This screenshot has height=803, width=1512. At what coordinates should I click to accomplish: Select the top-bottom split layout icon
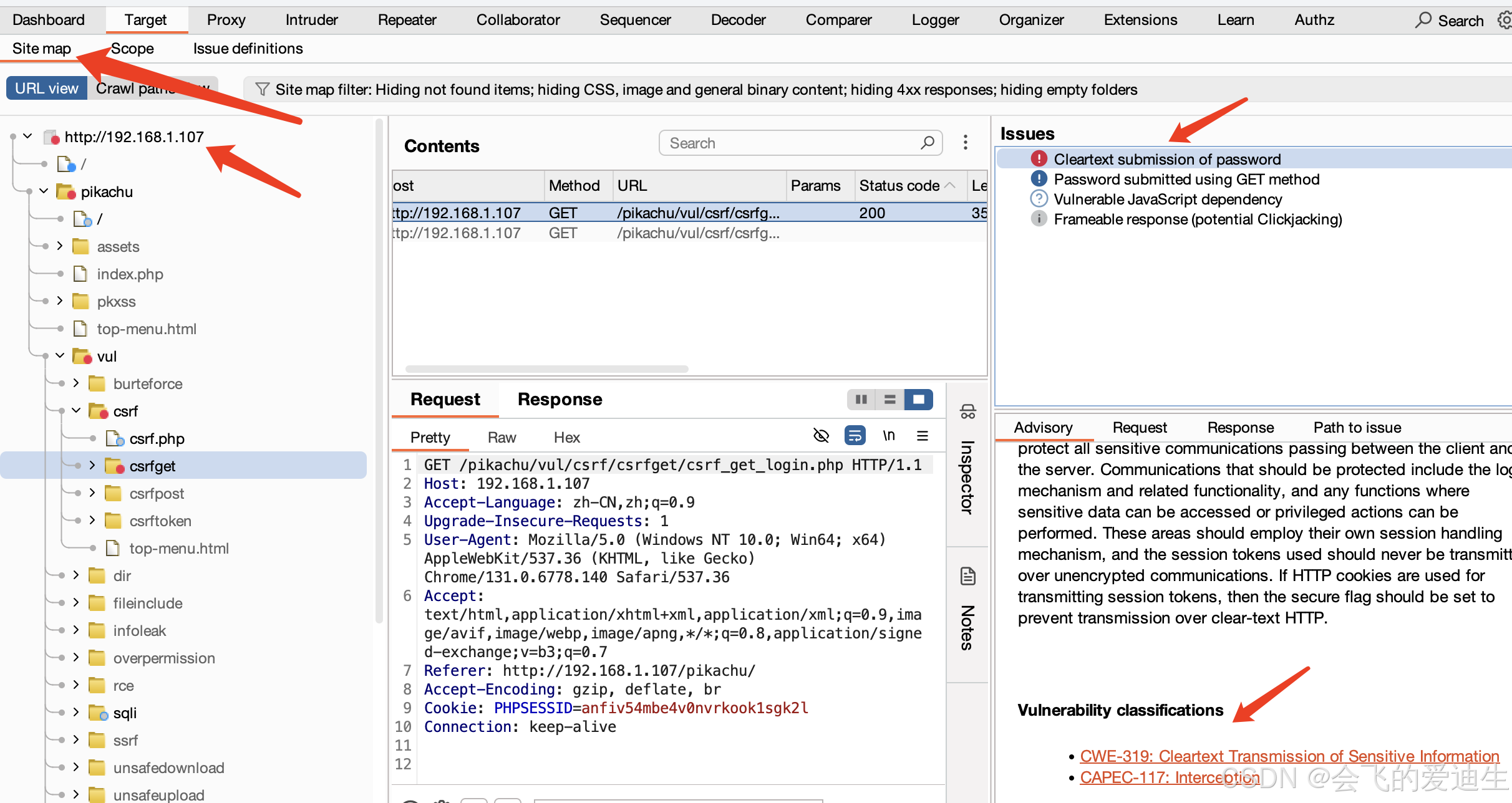pyautogui.click(x=889, y=400)
